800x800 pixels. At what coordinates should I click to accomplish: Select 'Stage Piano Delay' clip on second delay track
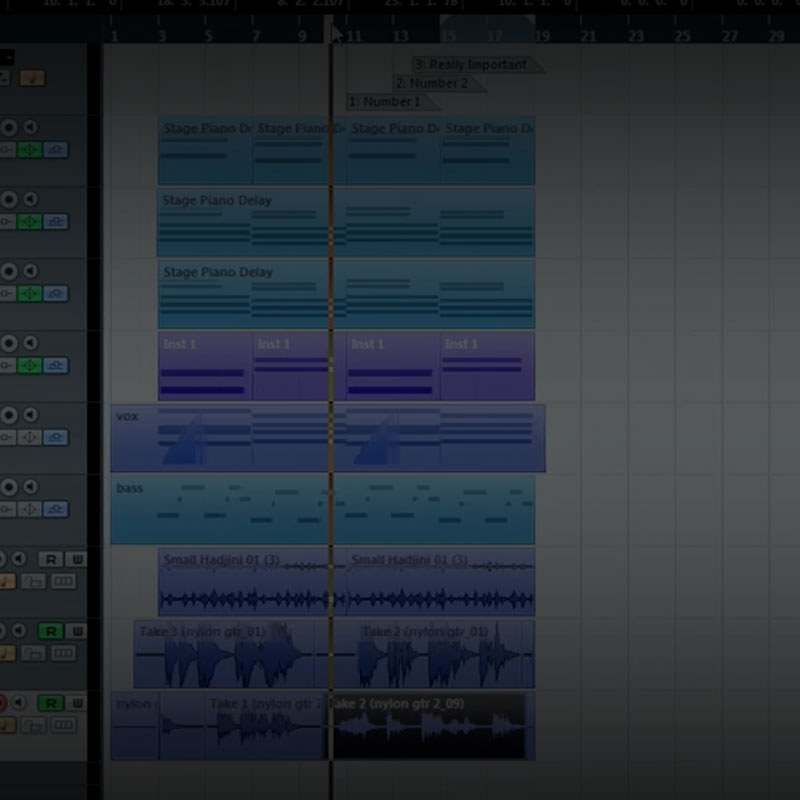346,294
